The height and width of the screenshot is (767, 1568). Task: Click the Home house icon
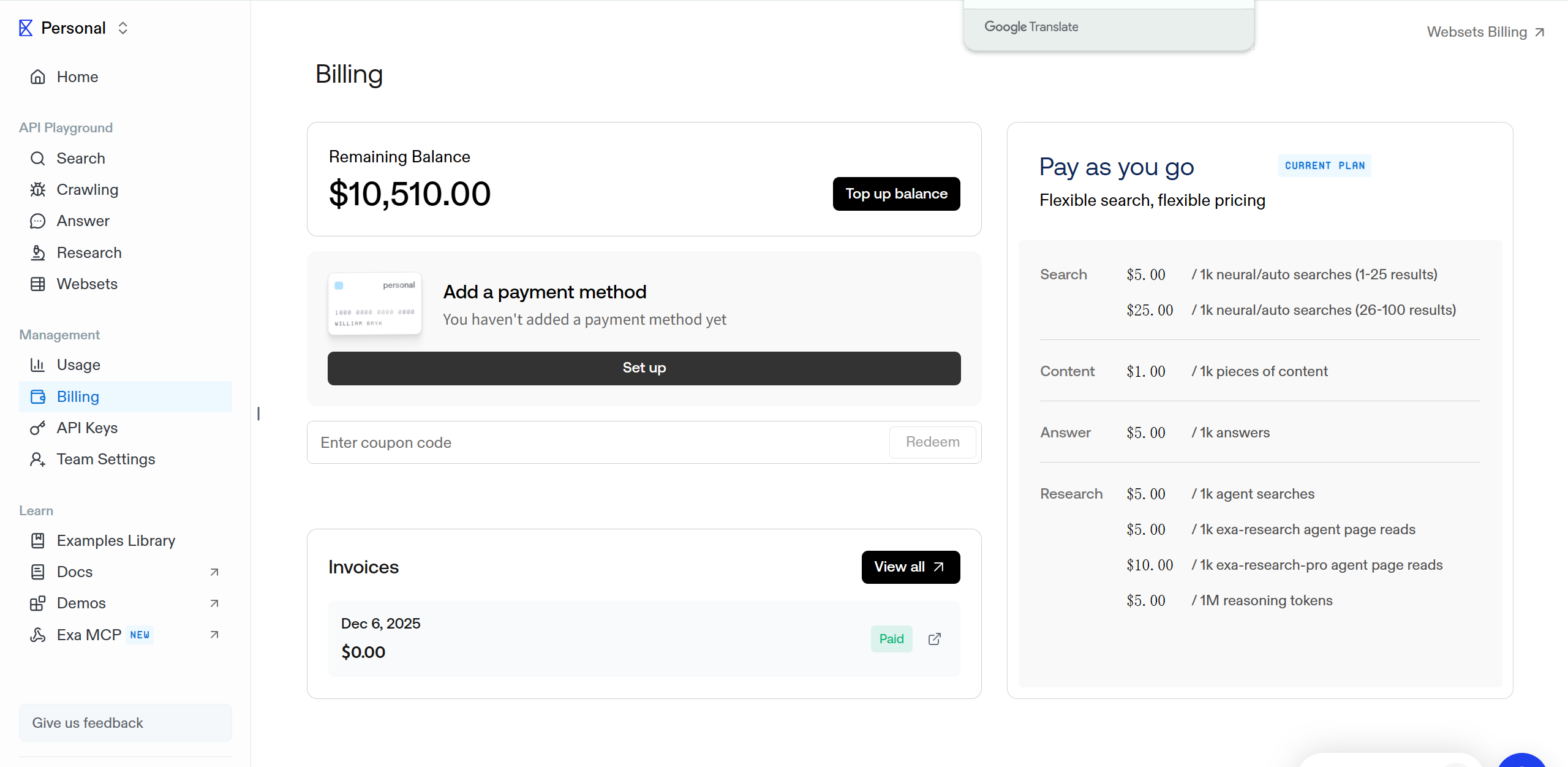38,77
